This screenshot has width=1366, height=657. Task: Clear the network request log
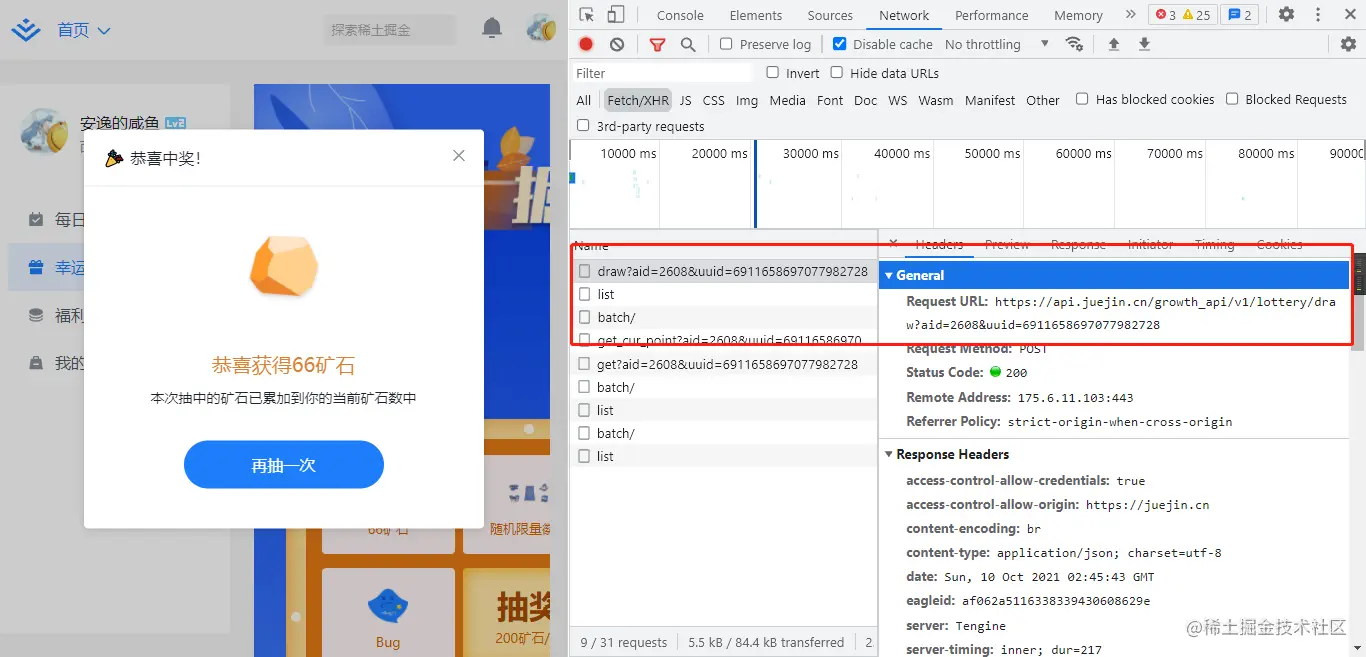click(617, 44)
